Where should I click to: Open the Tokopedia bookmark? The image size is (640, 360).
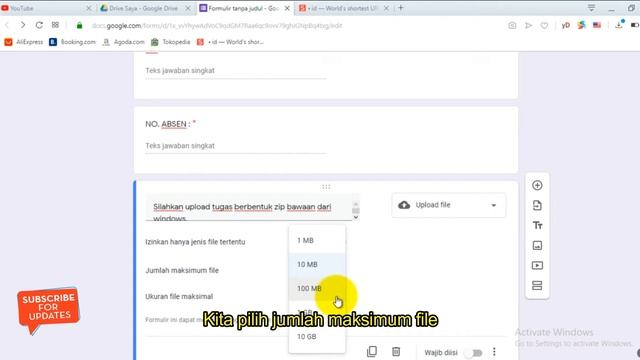(171, 42)
